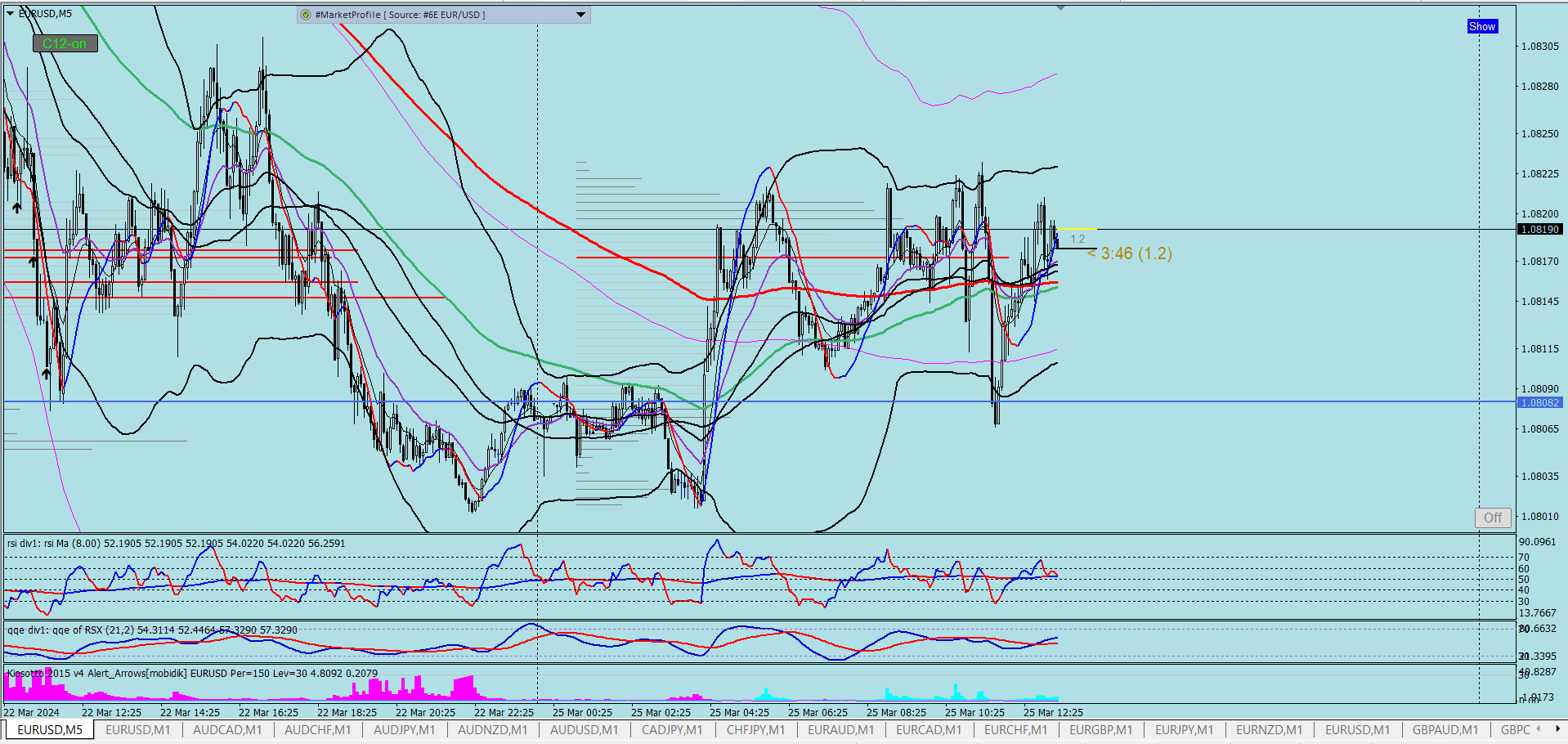Image resolution: width=1568 pixels, height=744 pixels.
Task: Click the middle black up-arrow signal
Action: tap(33, 262)
